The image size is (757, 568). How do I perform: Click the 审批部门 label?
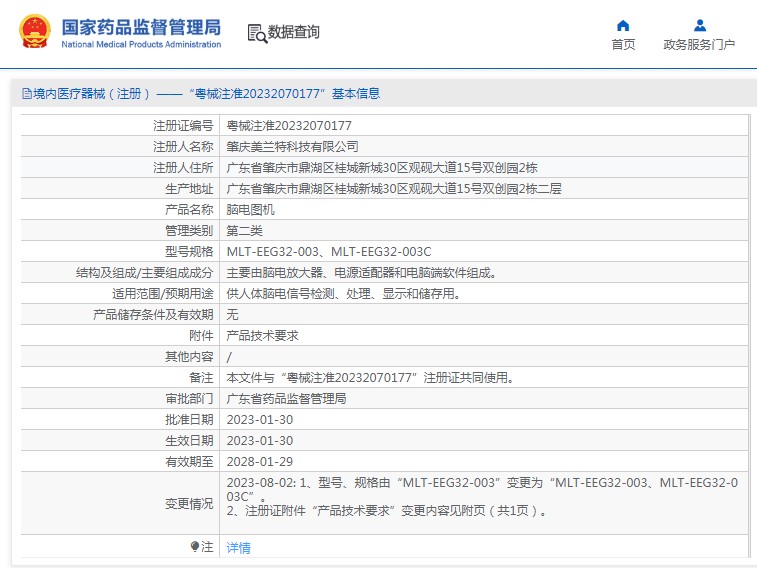(x=189, y=399)
